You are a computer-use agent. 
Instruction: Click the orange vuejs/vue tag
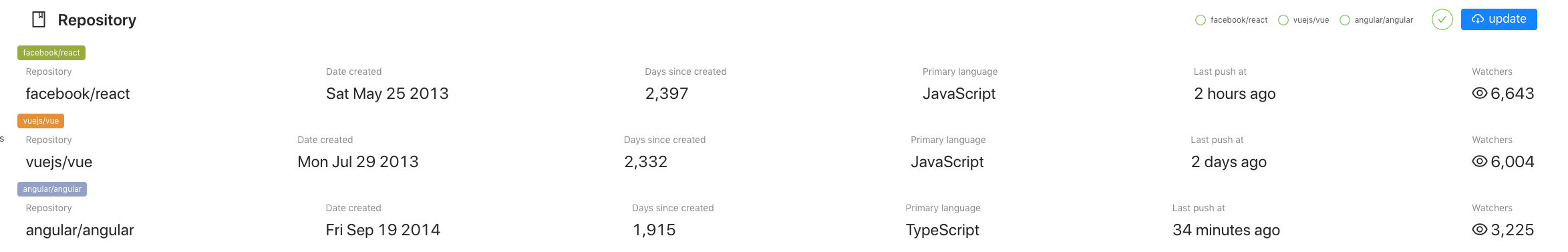41,121
